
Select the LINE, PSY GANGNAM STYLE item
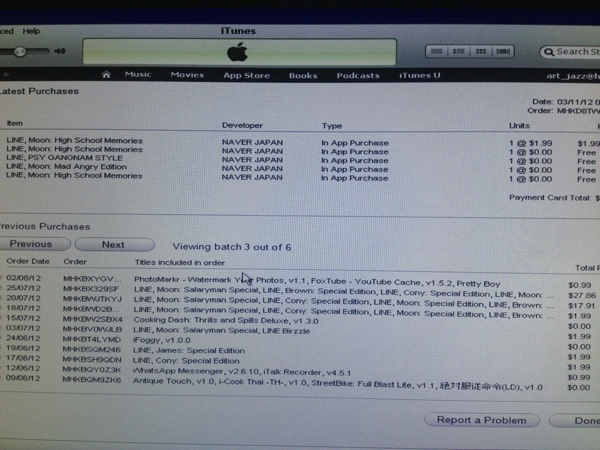[64, 158]
